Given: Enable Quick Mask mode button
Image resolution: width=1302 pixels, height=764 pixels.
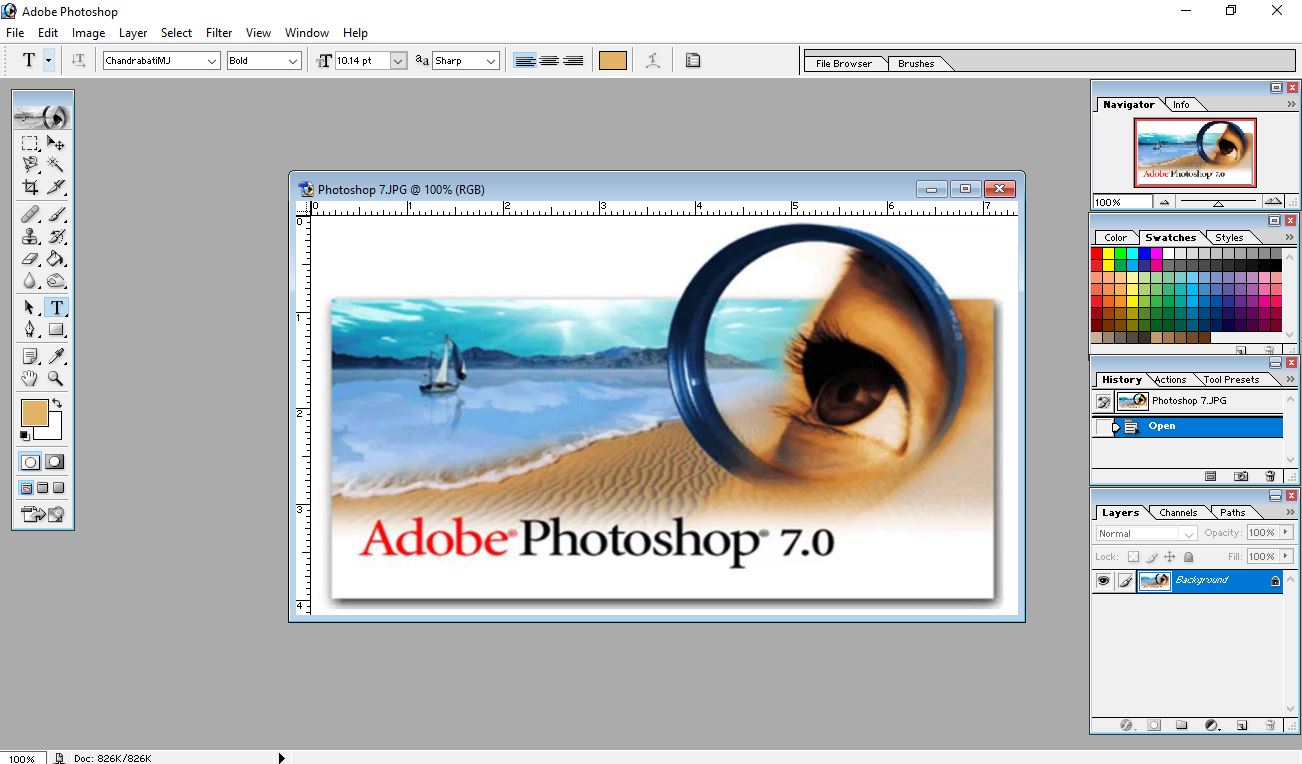Looking at the screenshot, I should coord(55,462).
